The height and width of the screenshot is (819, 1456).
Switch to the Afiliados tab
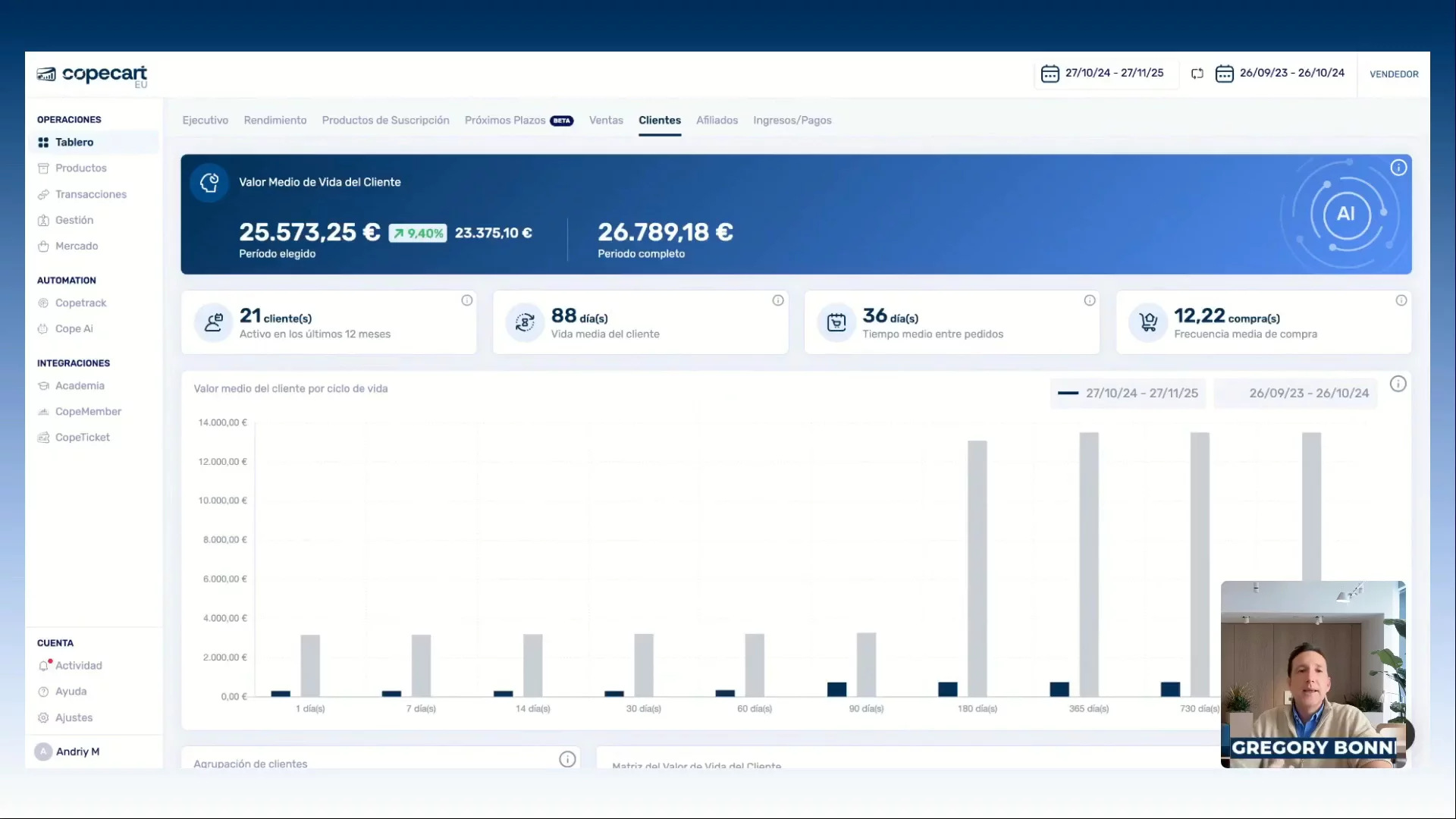tap(717, 121)
